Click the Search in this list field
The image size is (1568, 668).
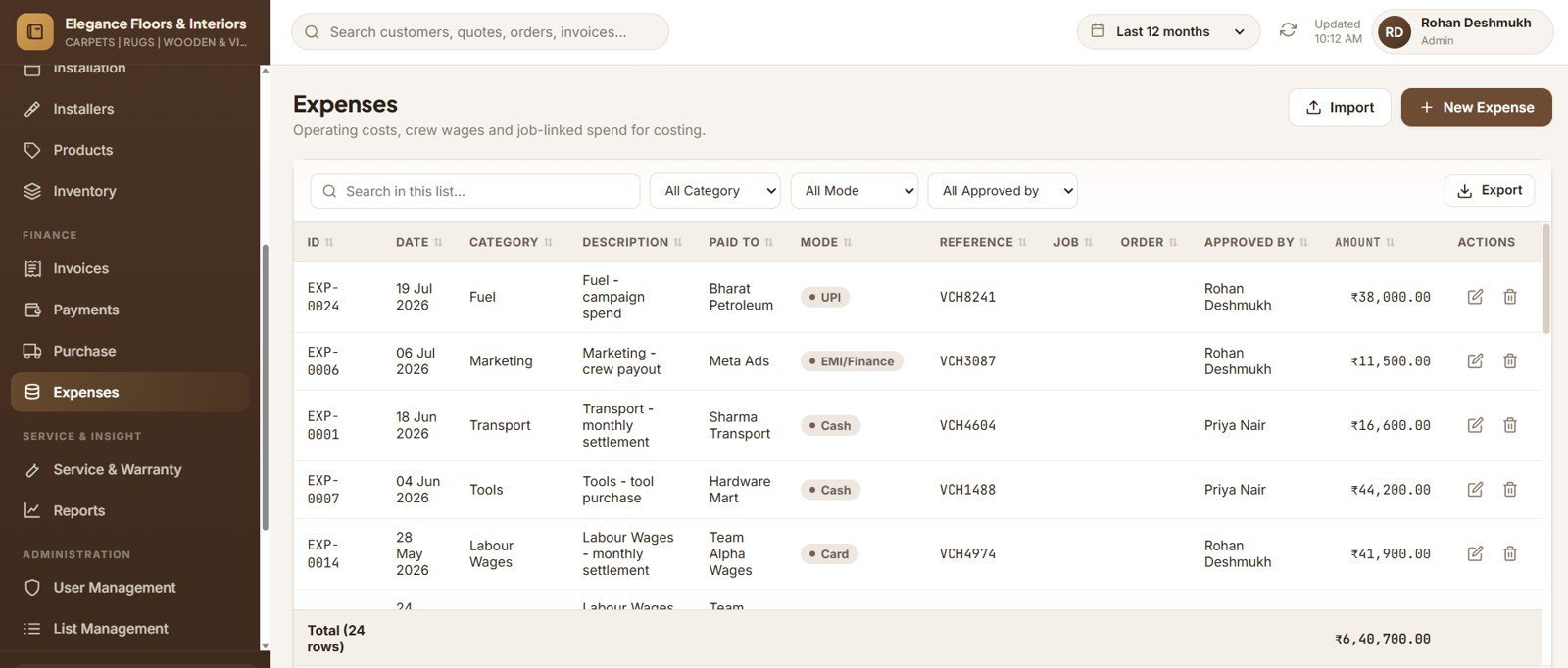[x=475, y=191]
